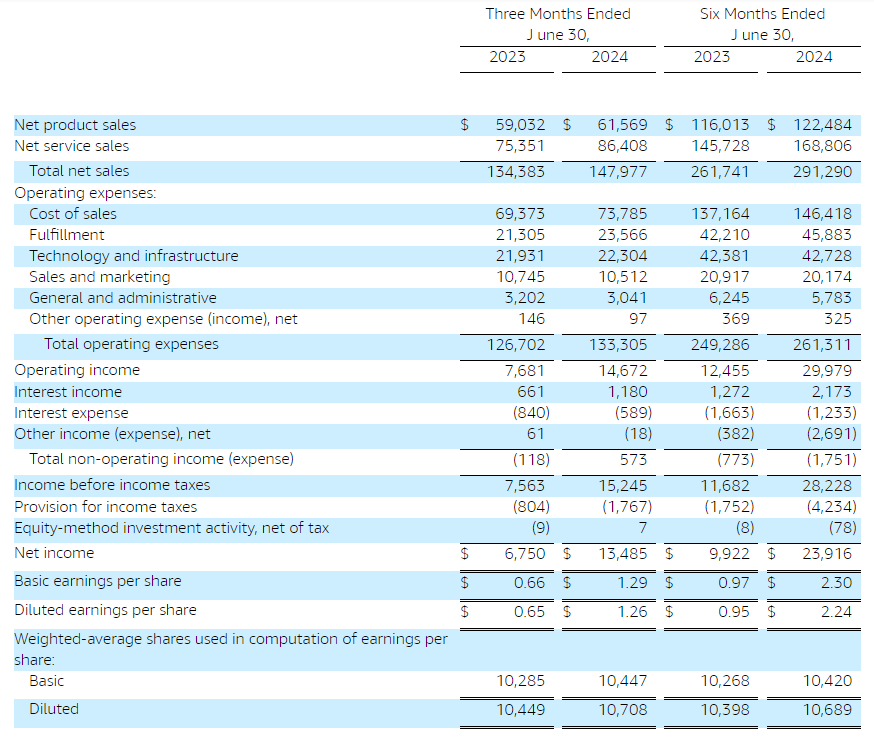Select the Equity-method investment activity label
The width and height of the screenshot is (874, 739).
[171, 528]
